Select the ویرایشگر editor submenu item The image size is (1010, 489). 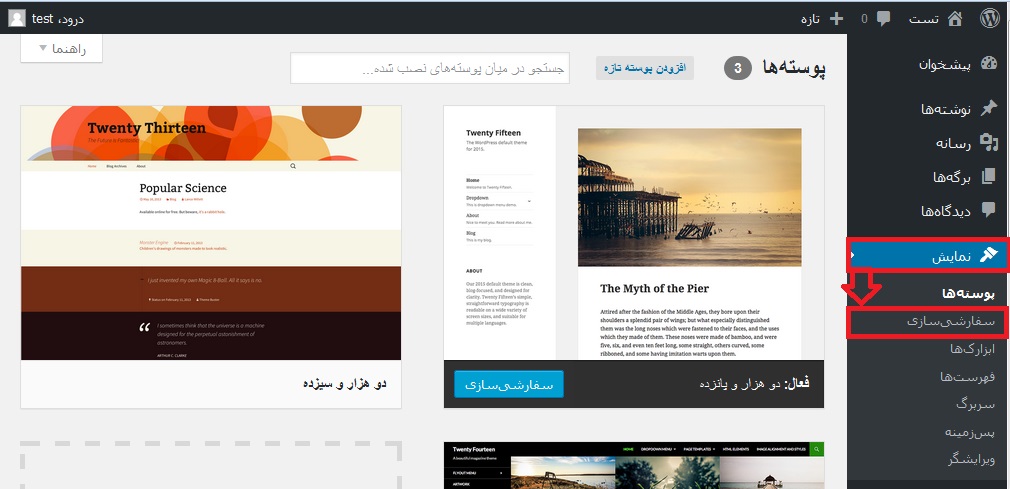971,459
